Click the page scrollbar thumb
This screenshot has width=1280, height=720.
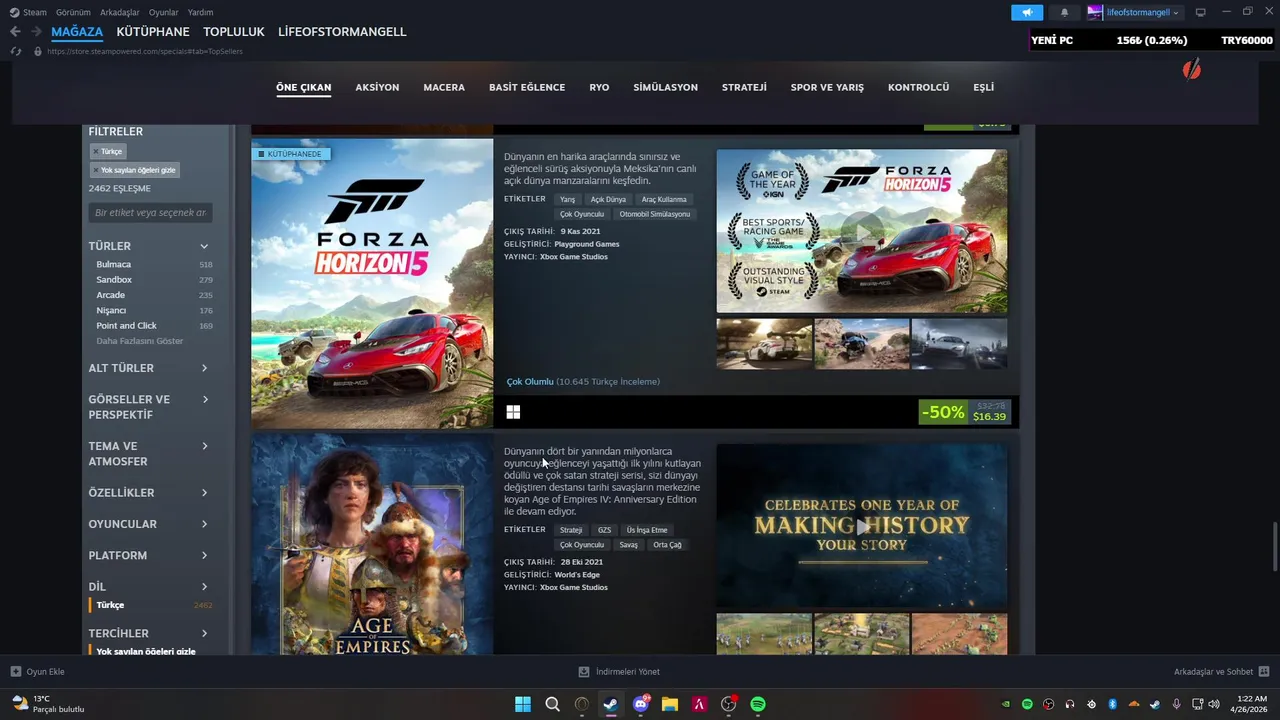pos(1275,546)
